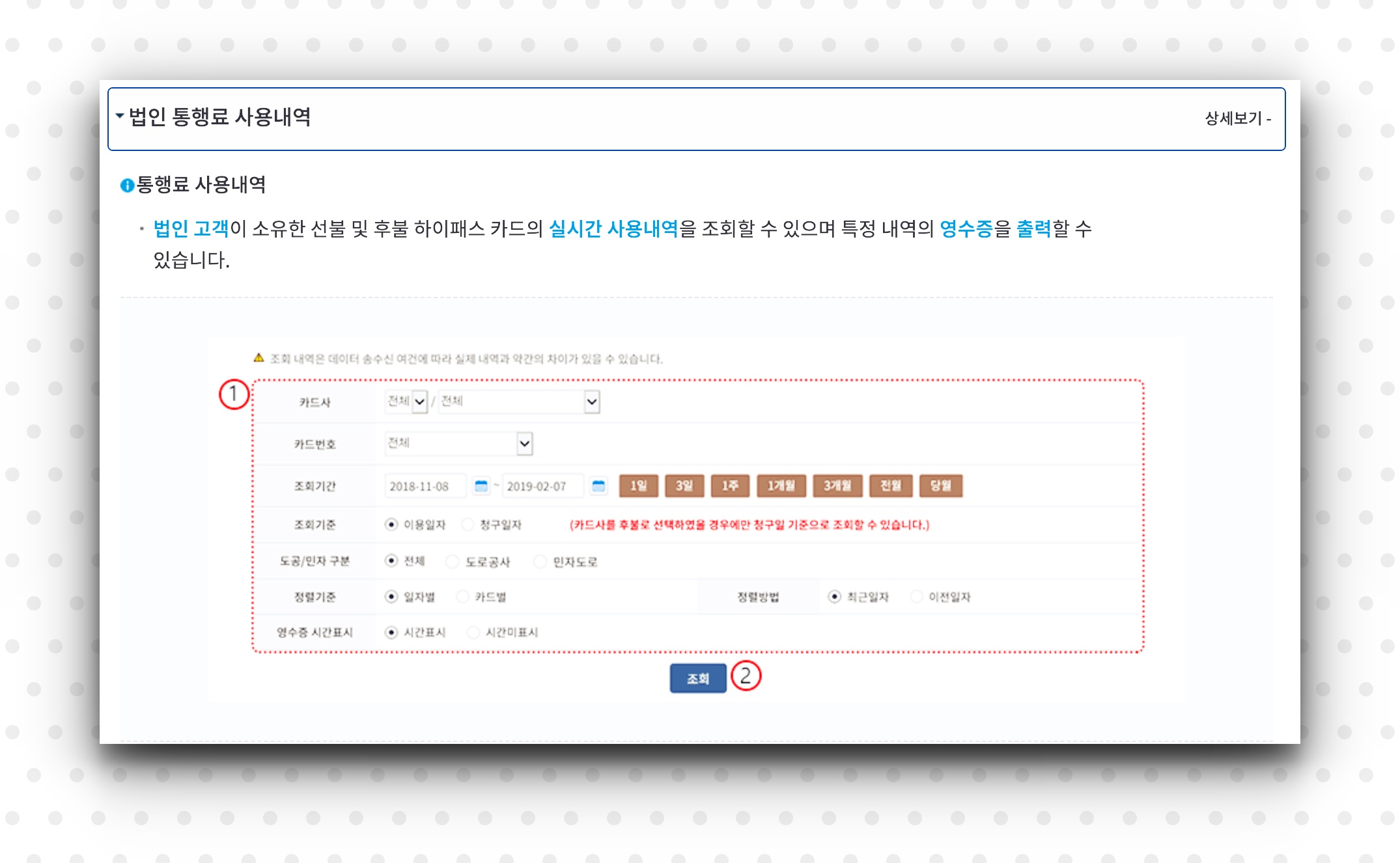Image resolution: width=1400 pixels, height=863 pixels.
Task: Click the blue info icon beside 통행료 사용내역
Action: click(127, 185)
